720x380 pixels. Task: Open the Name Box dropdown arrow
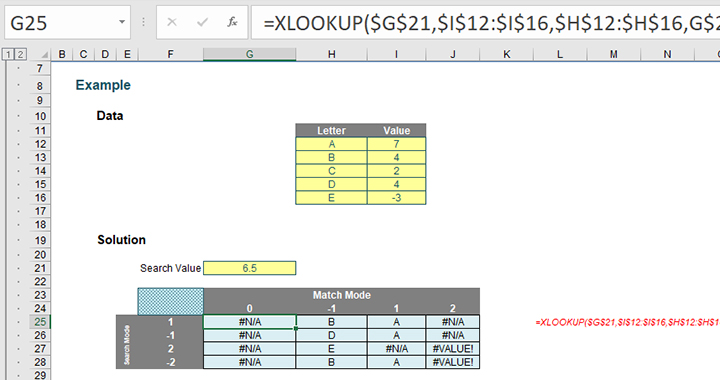[x=122, y=22]
